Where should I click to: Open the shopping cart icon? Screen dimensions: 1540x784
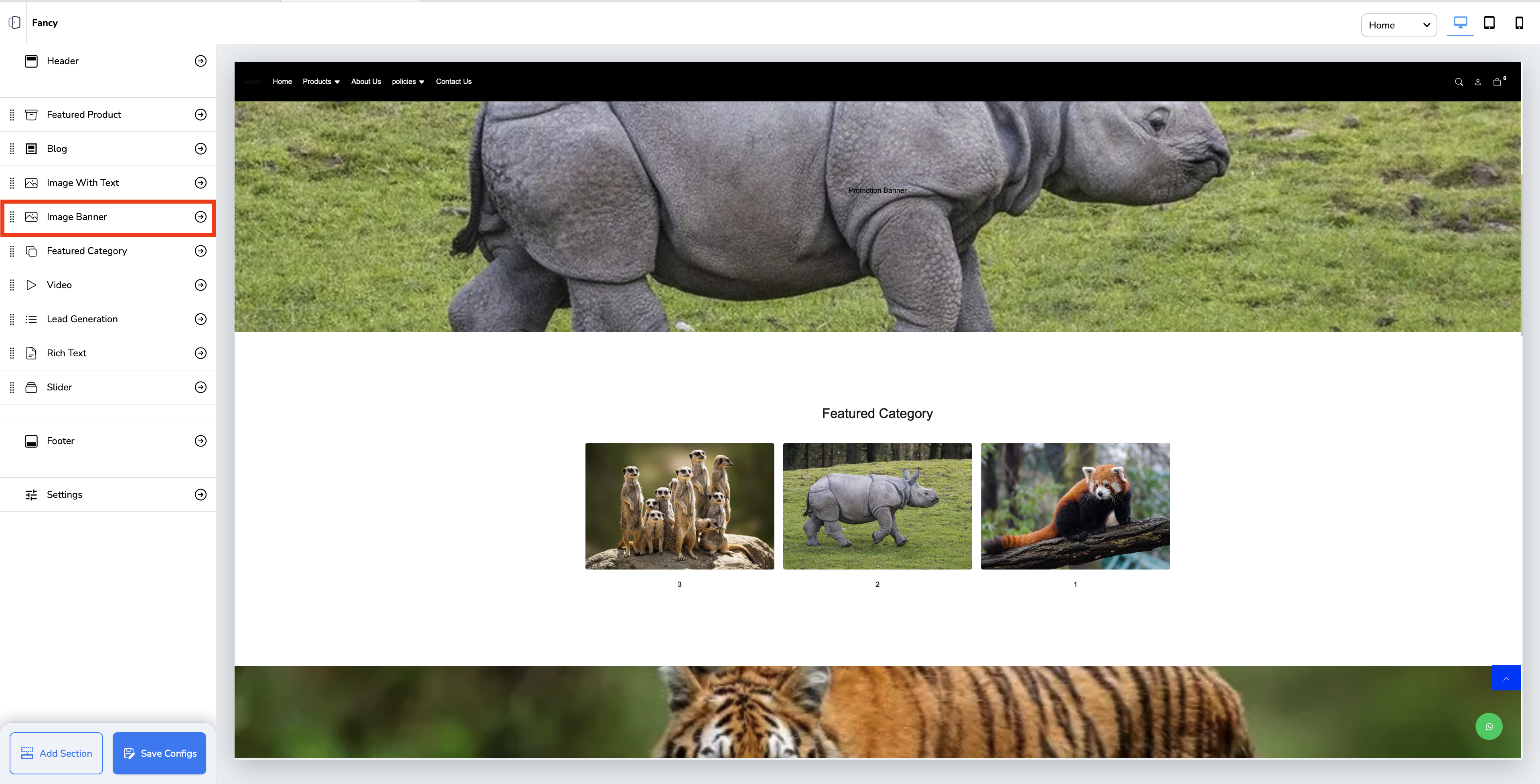tap(1497, 82)
